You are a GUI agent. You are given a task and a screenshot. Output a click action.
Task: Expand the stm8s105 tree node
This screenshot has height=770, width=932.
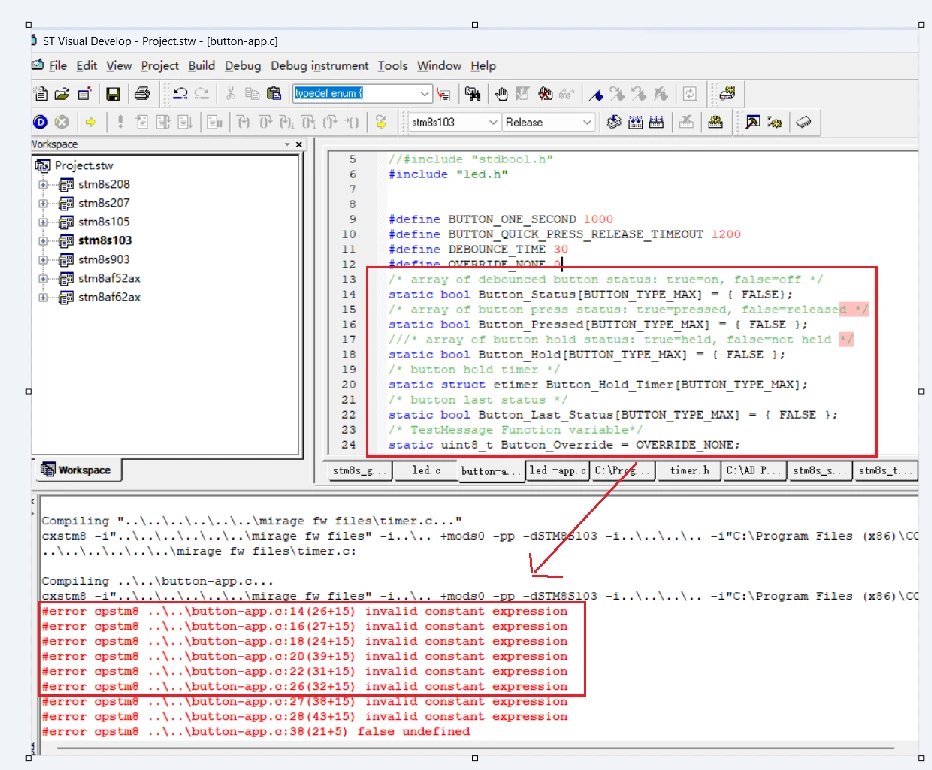click(x=43, y=222)
